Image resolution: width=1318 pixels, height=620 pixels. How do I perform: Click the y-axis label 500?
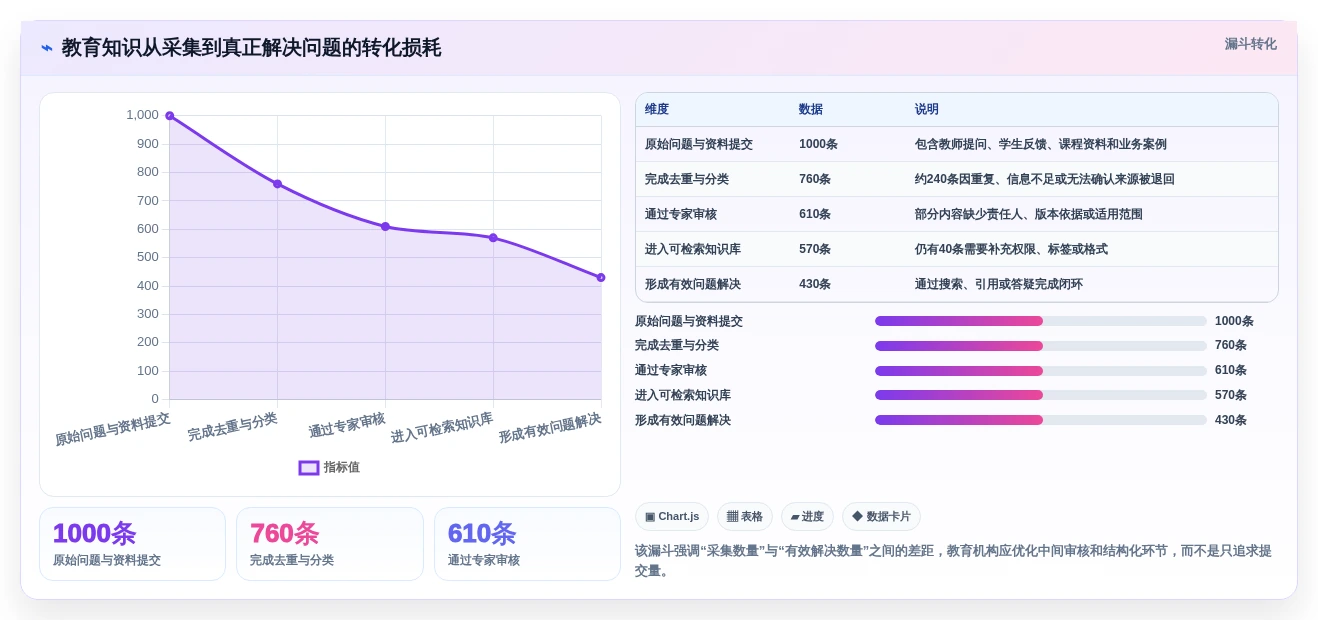147,257
